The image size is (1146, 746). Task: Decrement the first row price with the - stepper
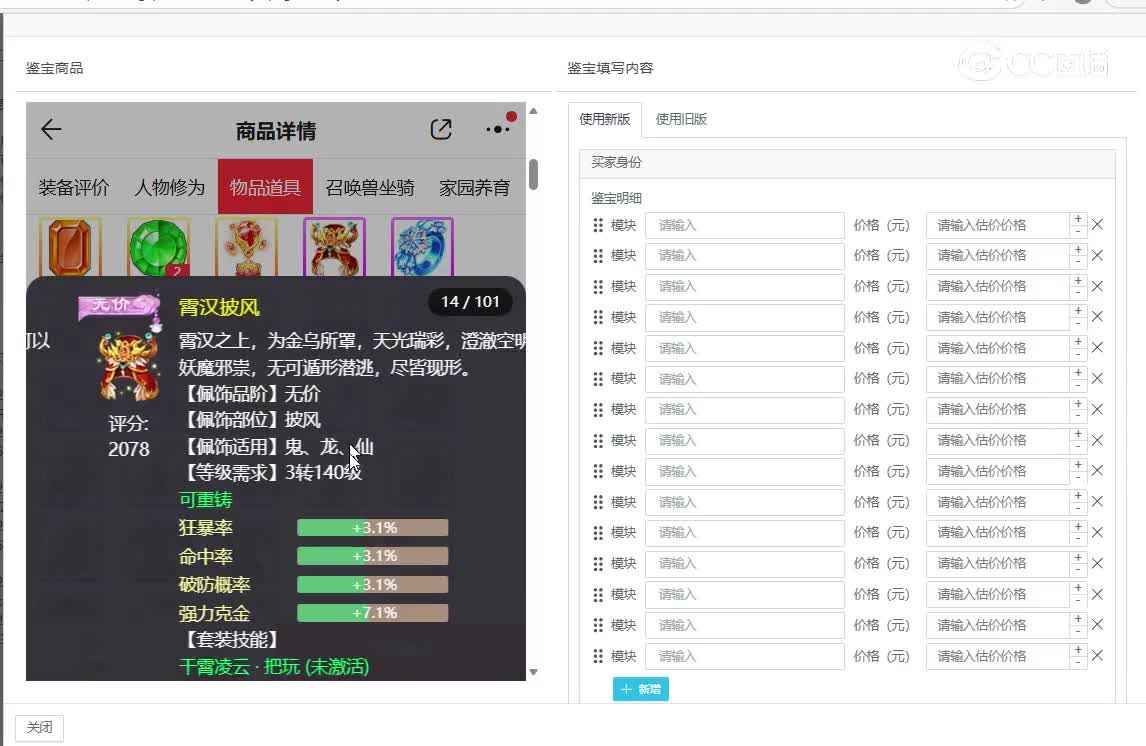coord(1077,231)
